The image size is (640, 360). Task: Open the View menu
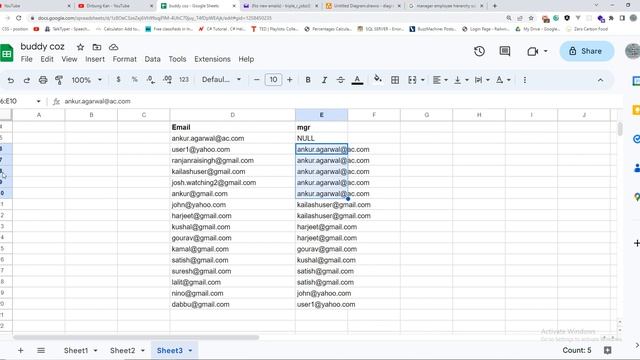(69, 59)
